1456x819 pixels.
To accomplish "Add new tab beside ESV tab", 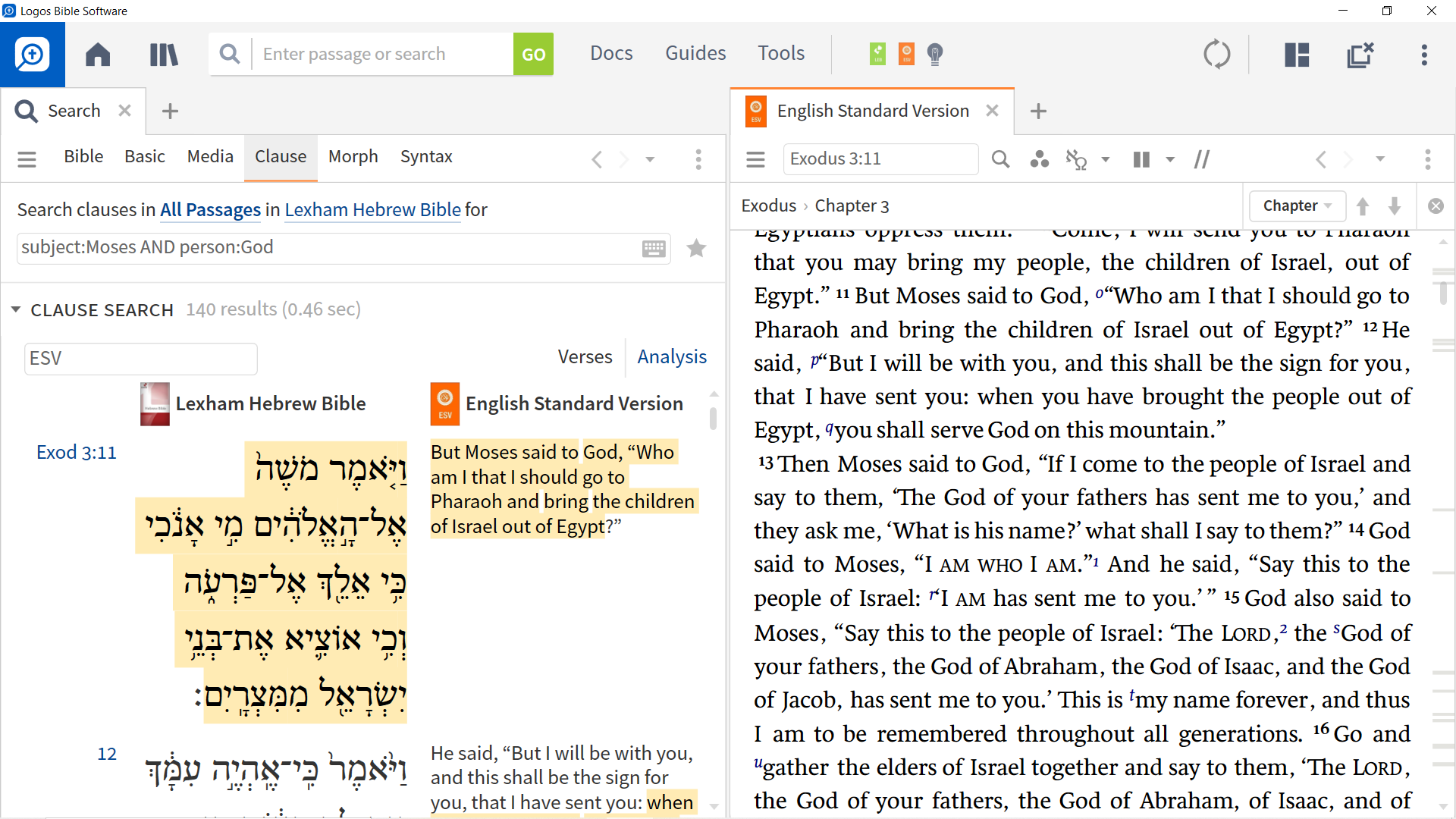I will (x=1039, y=111).
